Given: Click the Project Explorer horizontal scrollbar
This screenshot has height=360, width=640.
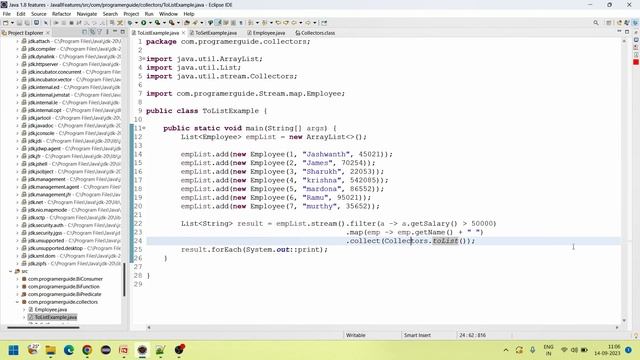Looking at the screenshot, I should (43, 327).
